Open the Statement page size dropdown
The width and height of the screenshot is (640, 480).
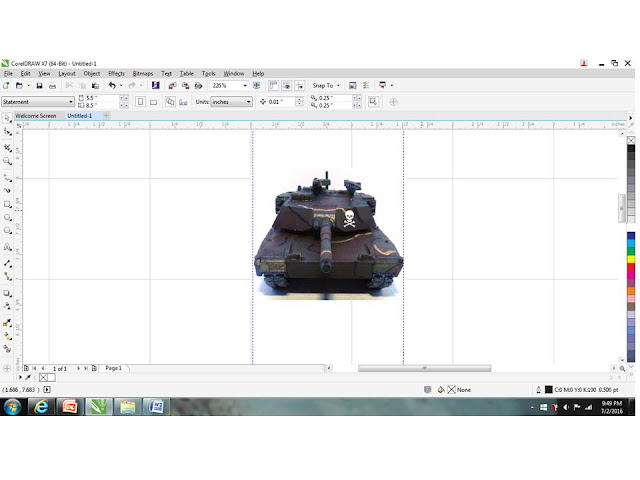71,102
